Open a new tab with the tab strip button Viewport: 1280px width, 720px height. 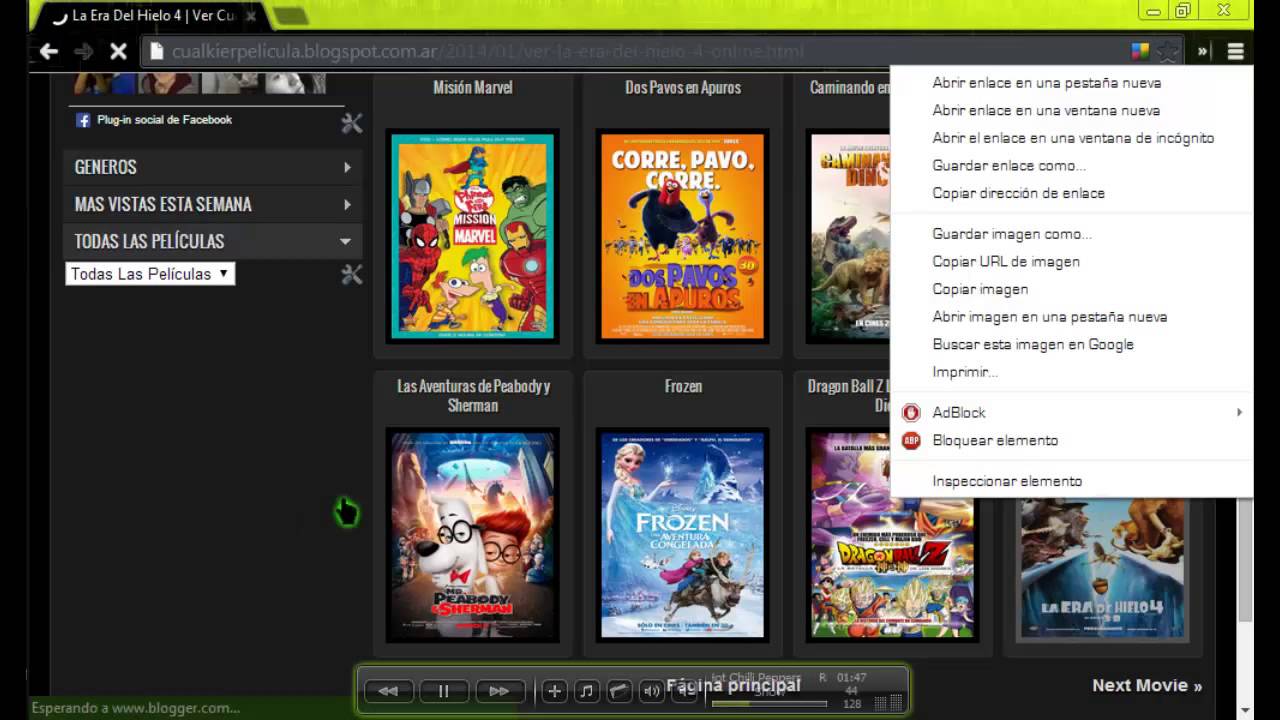coord(290,16)
